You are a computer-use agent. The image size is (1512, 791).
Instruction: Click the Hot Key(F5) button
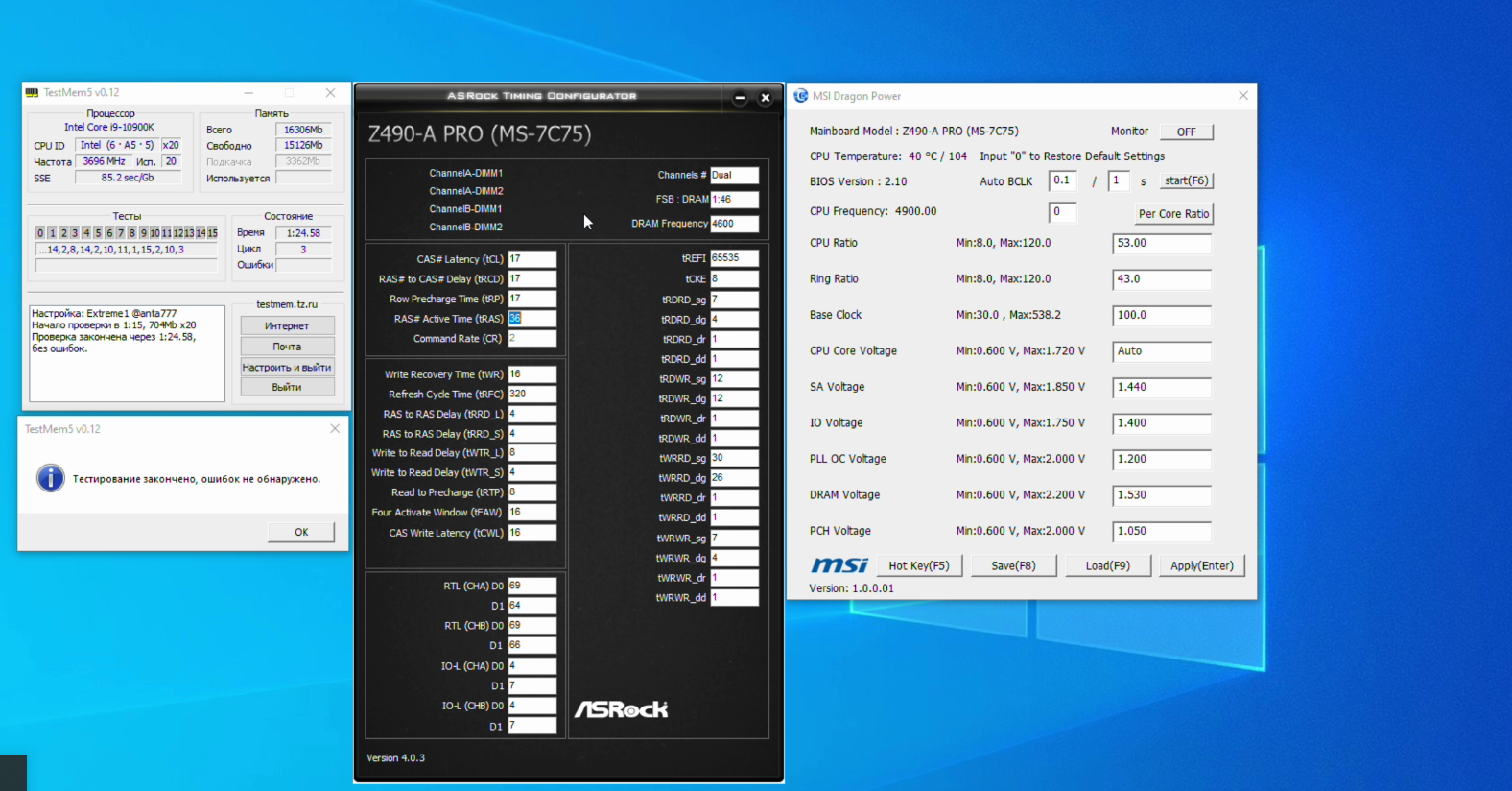click(919, 565)
